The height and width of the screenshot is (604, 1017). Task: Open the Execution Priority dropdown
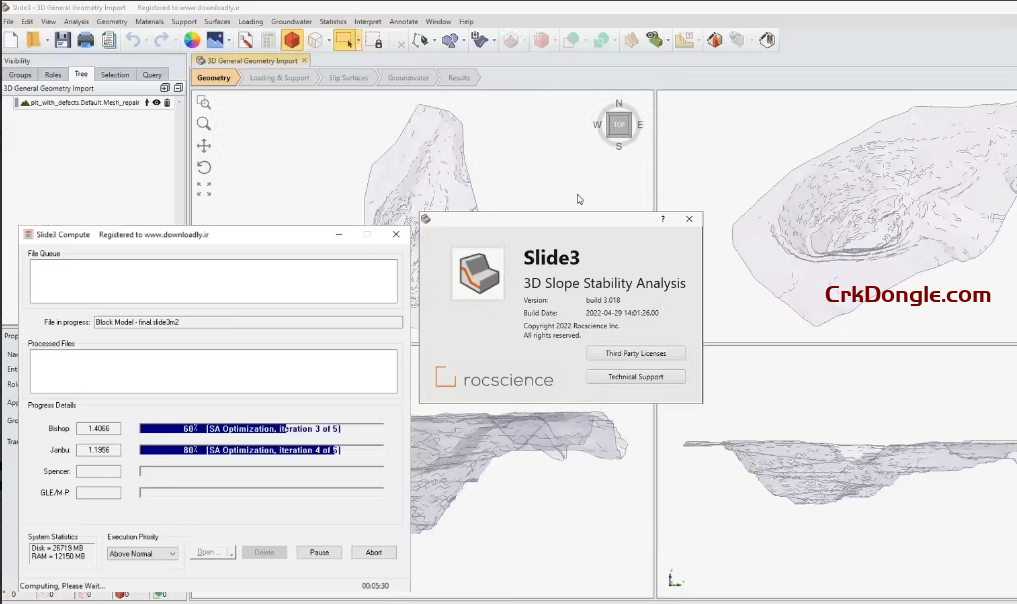(141, 553)
